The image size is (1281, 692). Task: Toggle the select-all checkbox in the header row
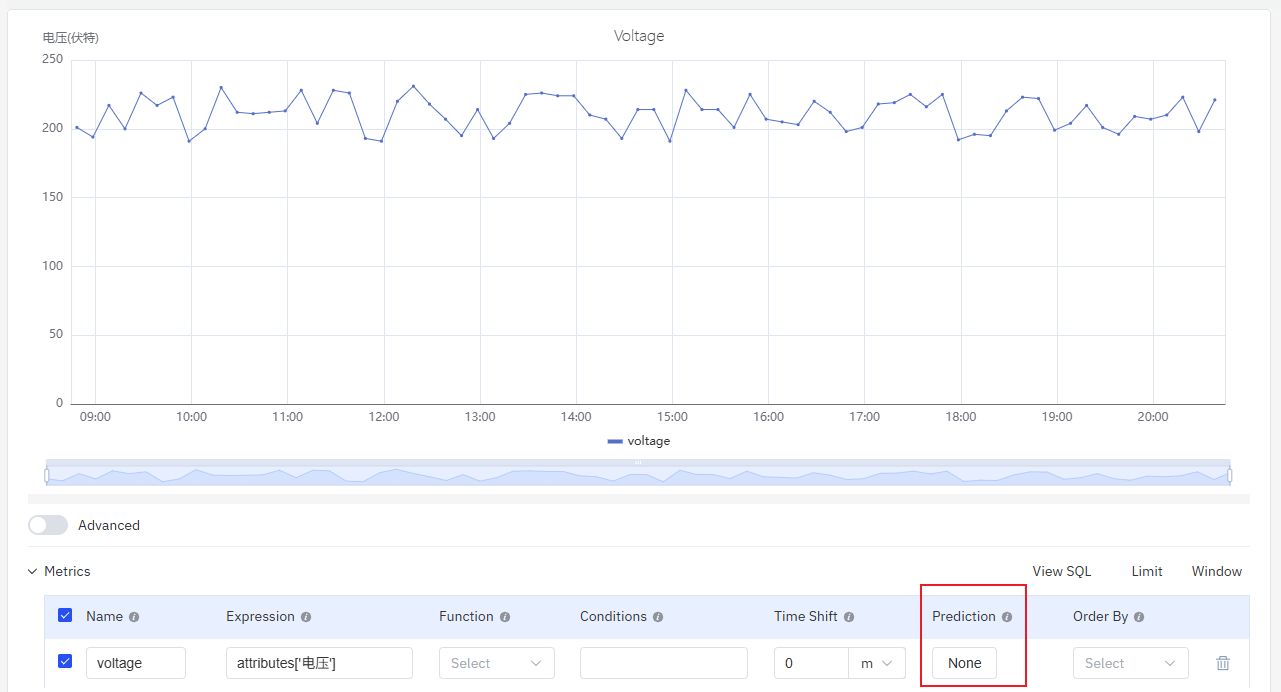coord(65,616)
